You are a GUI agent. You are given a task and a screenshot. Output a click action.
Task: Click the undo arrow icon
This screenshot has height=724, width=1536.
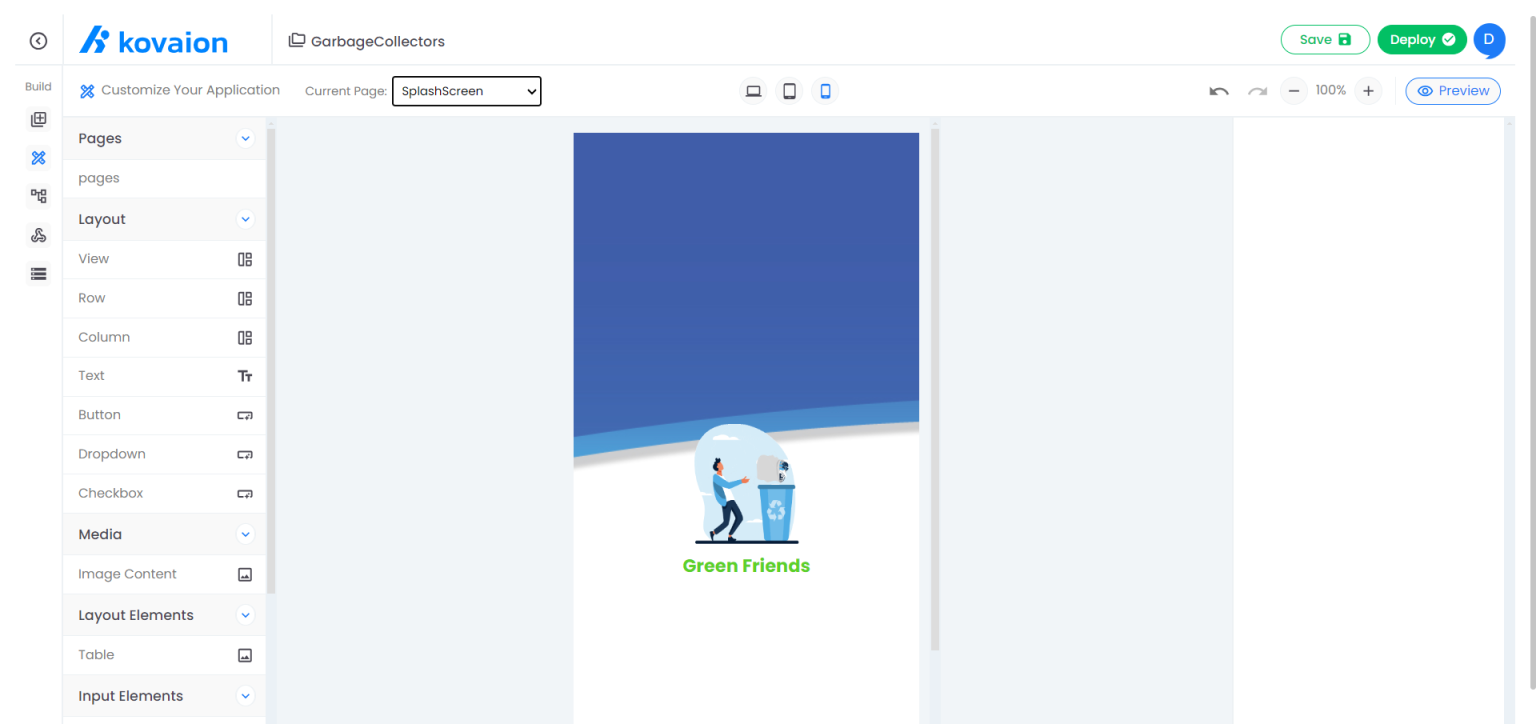coord(1218,90)
